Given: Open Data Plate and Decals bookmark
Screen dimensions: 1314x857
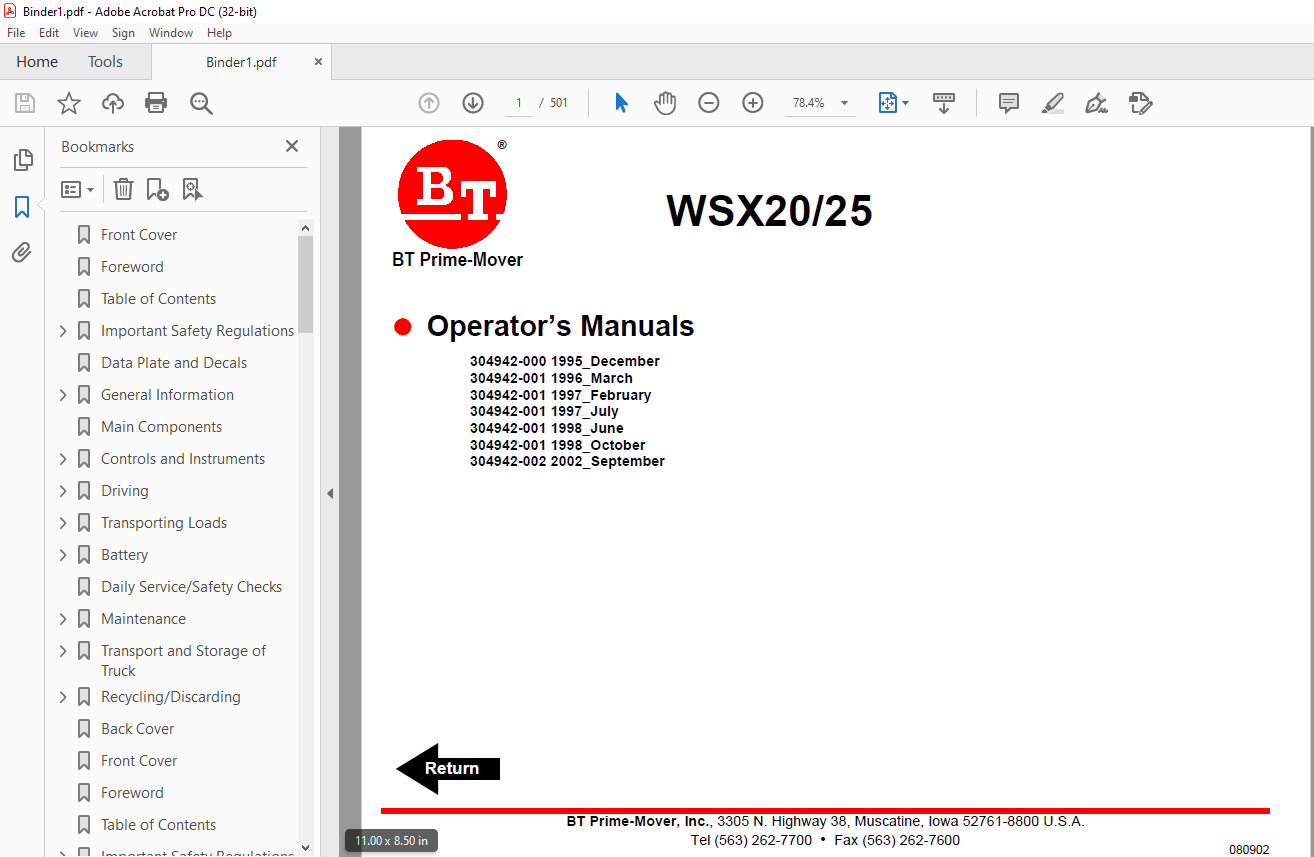Looking at the screenshot, I should tap(174, 363).
